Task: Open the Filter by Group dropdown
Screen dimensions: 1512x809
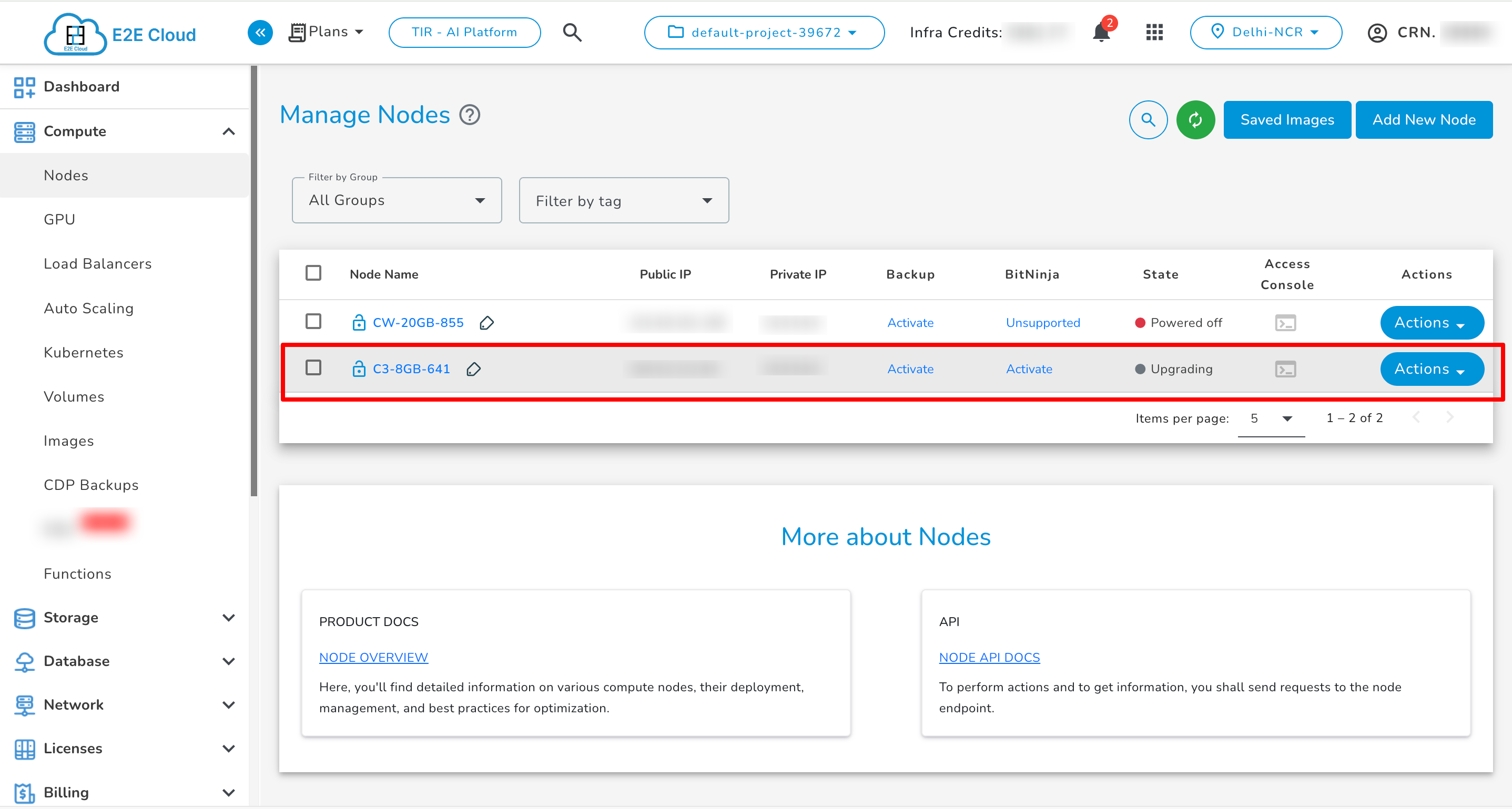Action: pos(397,200)
